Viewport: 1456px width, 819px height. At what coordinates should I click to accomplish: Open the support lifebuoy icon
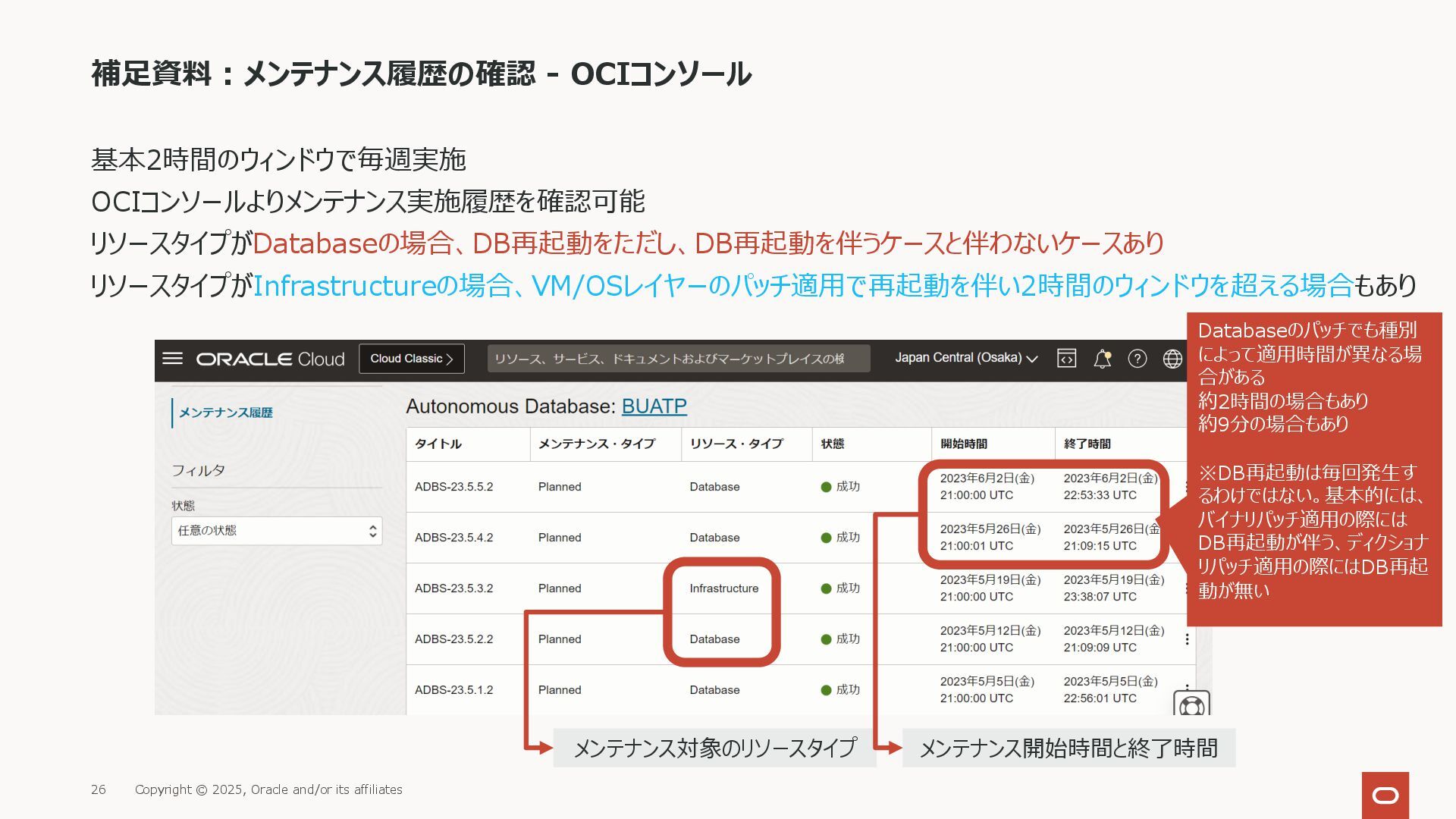click(x=1191, y=705)
